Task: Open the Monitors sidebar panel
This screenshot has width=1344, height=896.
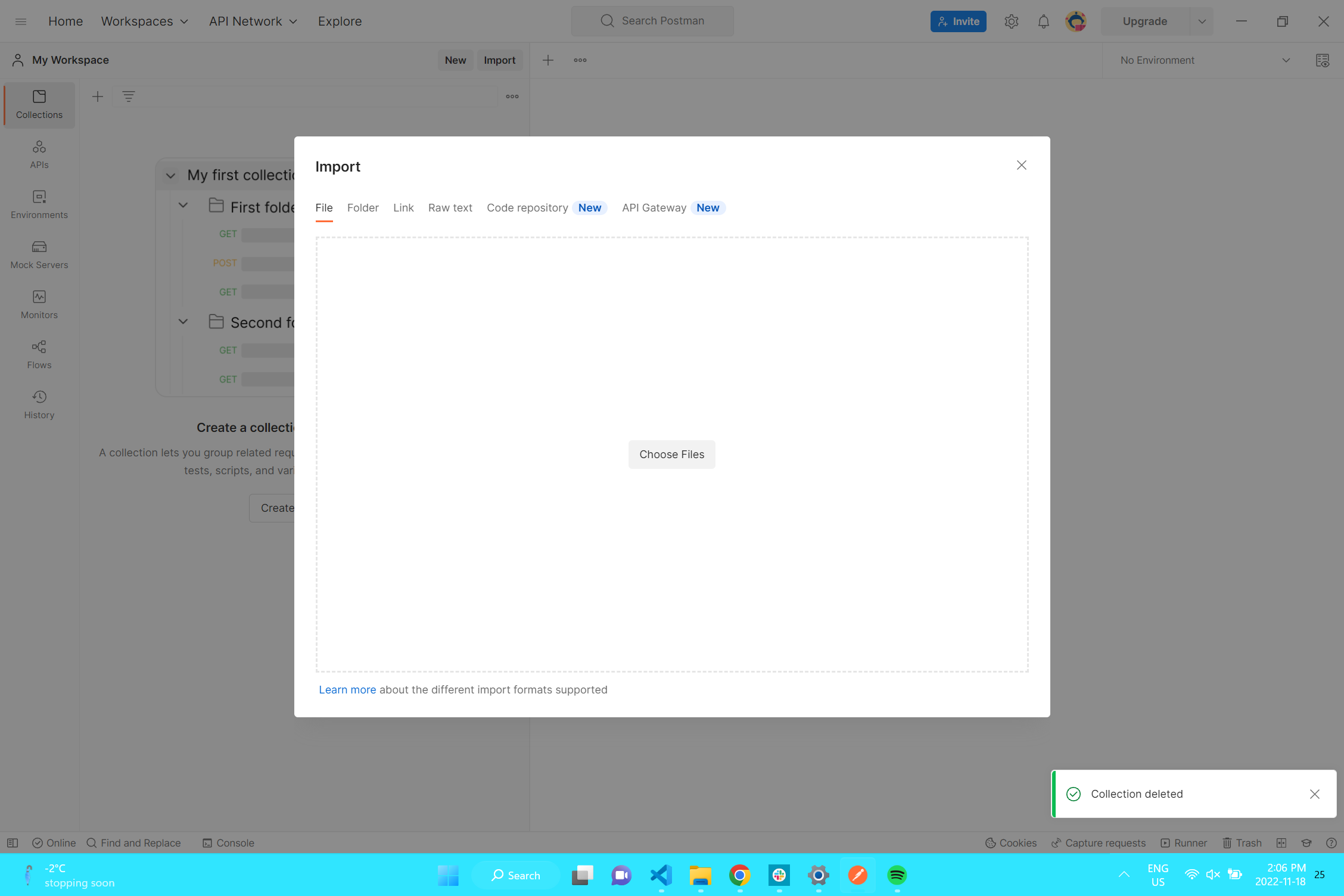Action: [x=39, y=304]
